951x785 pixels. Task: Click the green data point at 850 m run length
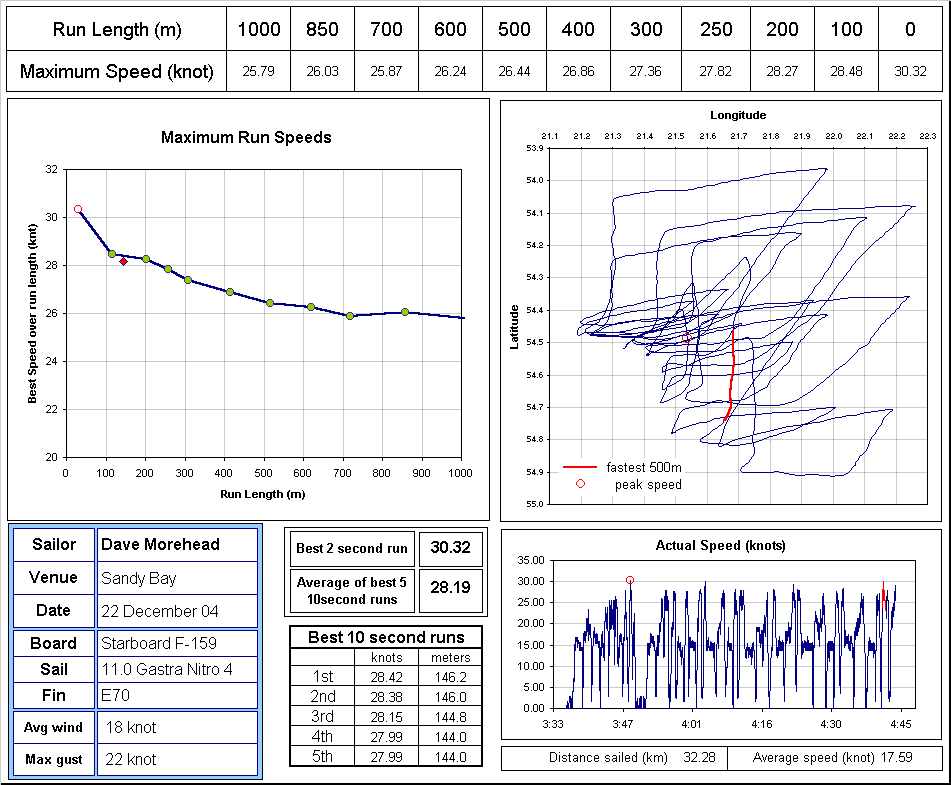point(405,312)
